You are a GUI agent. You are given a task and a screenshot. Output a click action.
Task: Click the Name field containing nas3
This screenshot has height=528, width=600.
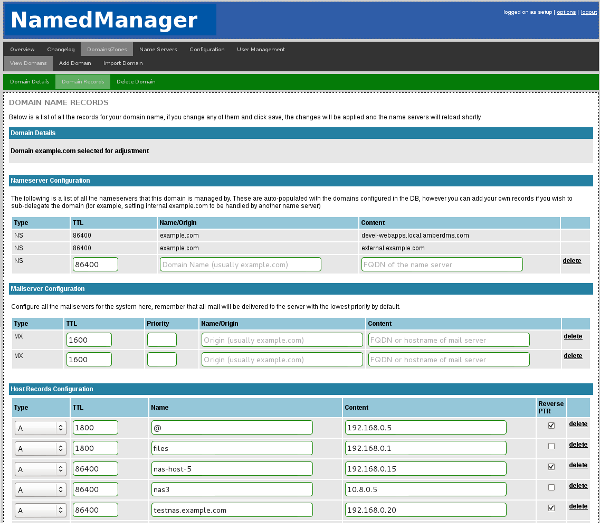232,490
